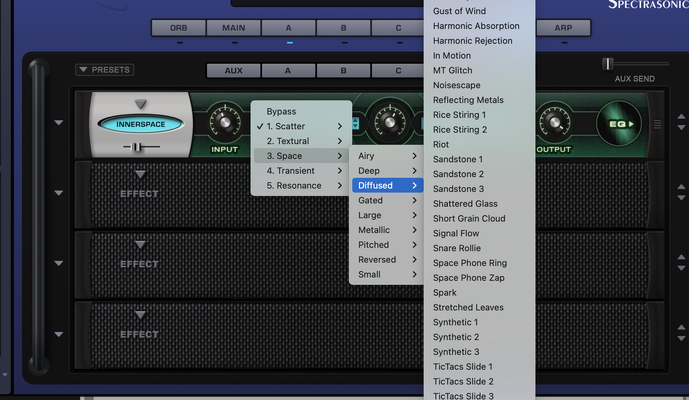Open the Small submenu

(387, 274)
